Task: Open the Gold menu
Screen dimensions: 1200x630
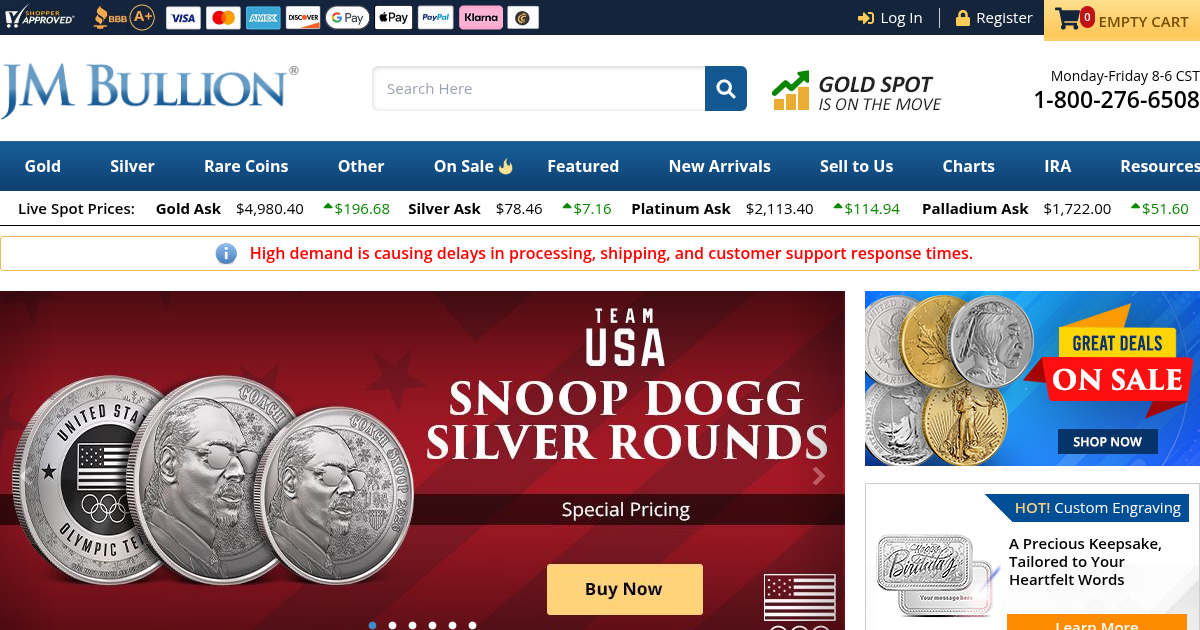Action: tap(43, 166)
